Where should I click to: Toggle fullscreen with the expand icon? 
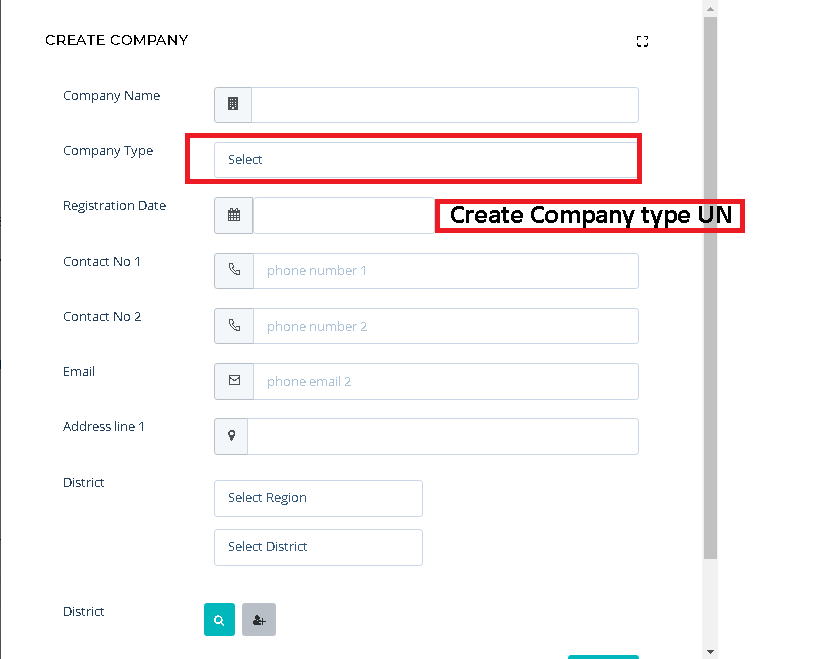coord(642,41)
